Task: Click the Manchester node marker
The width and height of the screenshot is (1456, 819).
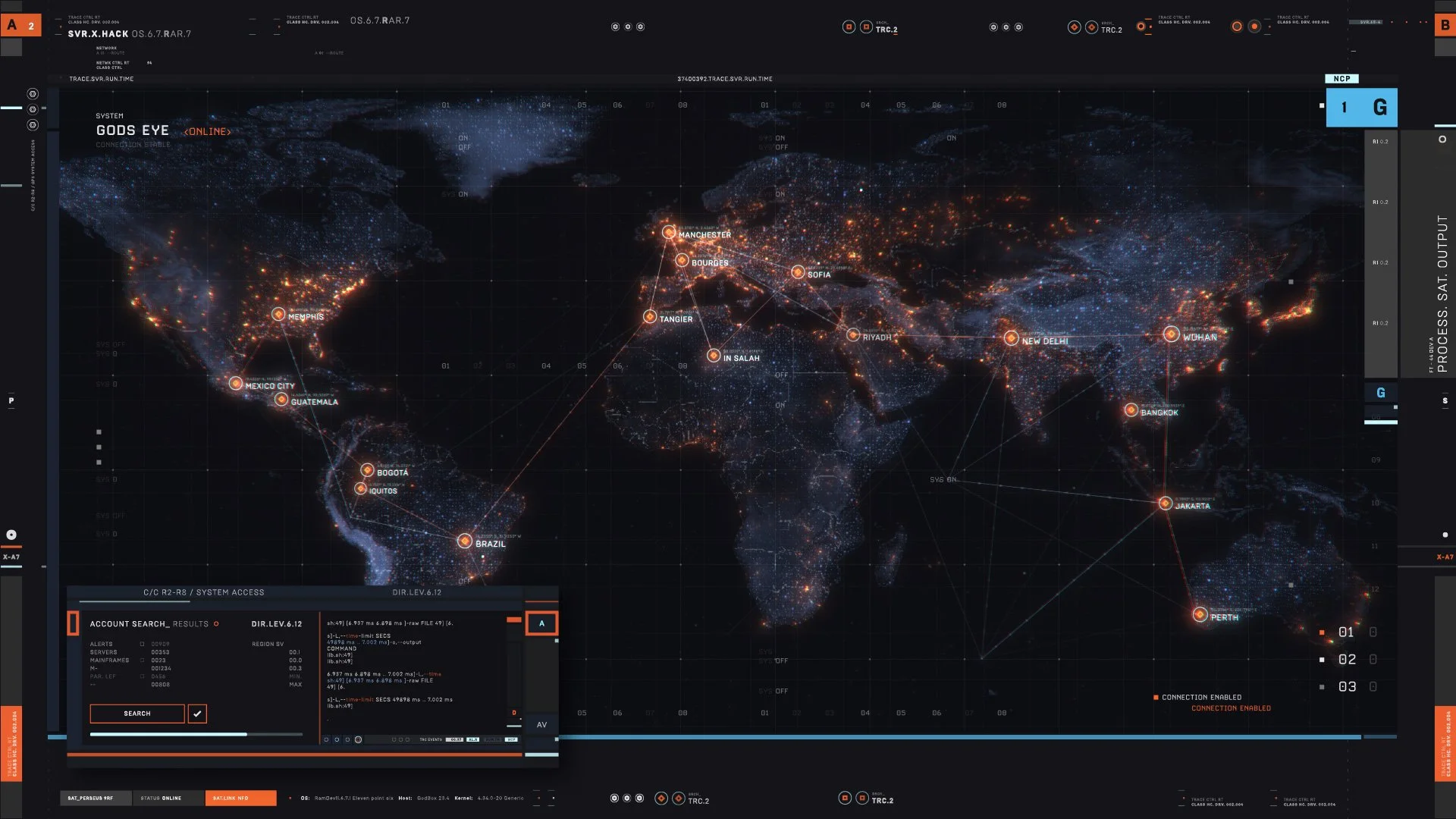Action: 668,232
